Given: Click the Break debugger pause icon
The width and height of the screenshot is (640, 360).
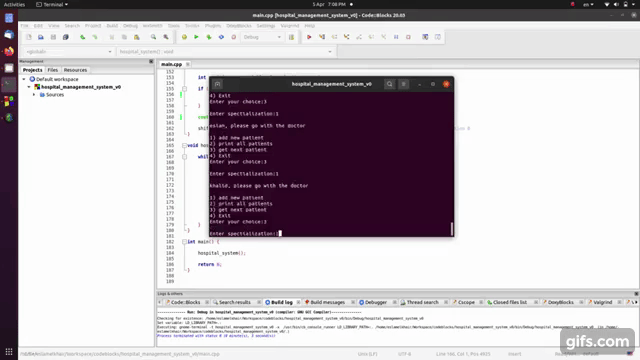Looking at the screenshot, I should tap(396, 37).
